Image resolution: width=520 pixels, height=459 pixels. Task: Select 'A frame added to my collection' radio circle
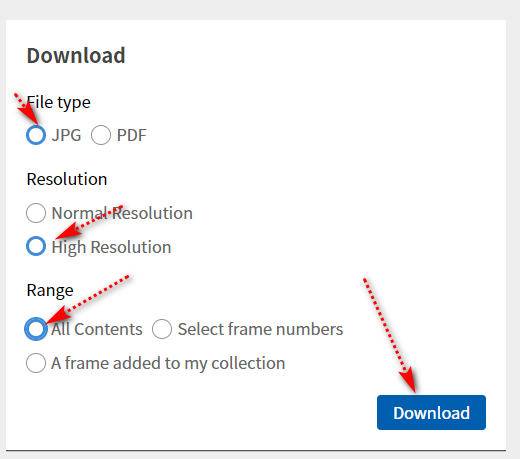pos(36,363)
